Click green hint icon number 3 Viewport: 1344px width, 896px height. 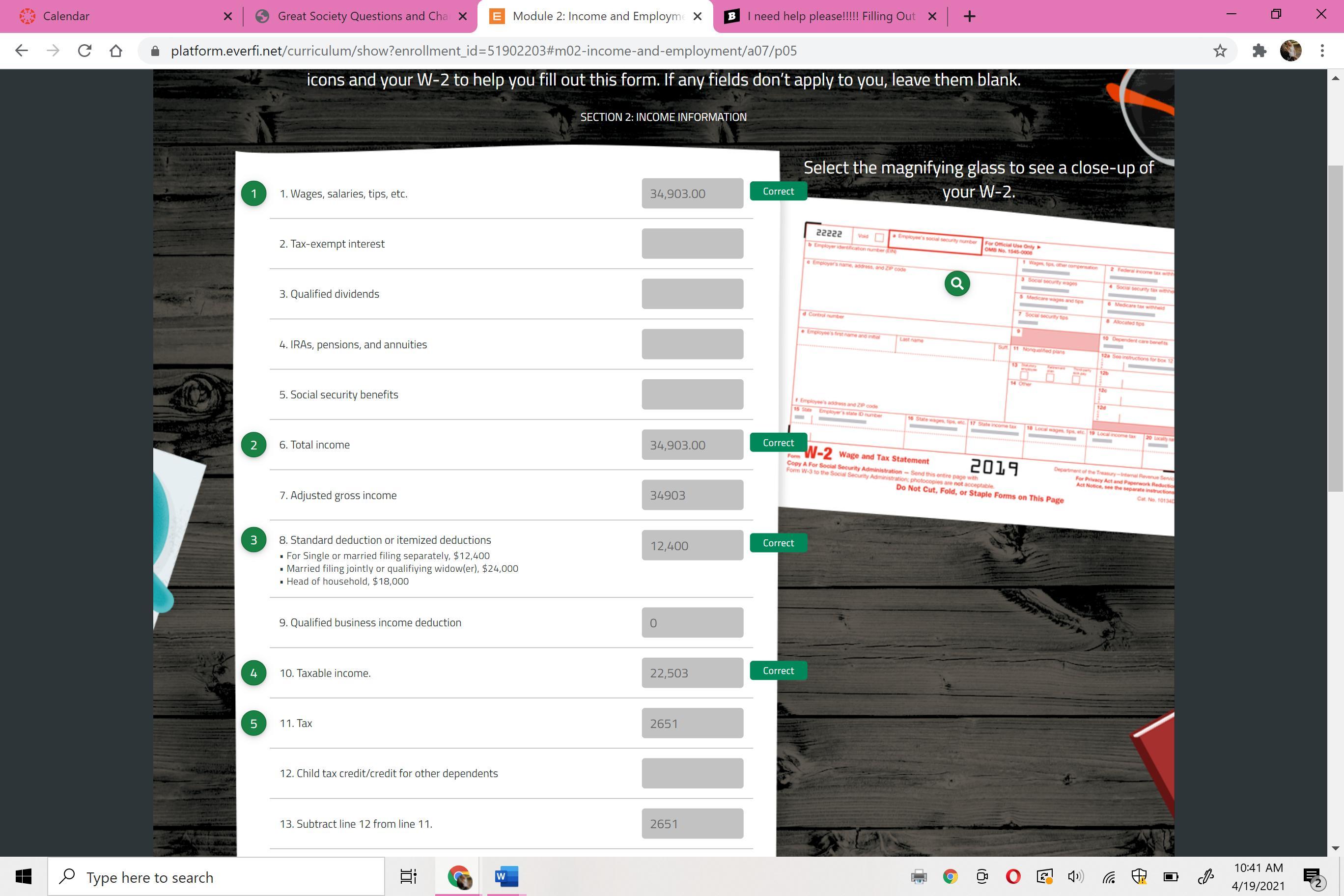point(253,540)
